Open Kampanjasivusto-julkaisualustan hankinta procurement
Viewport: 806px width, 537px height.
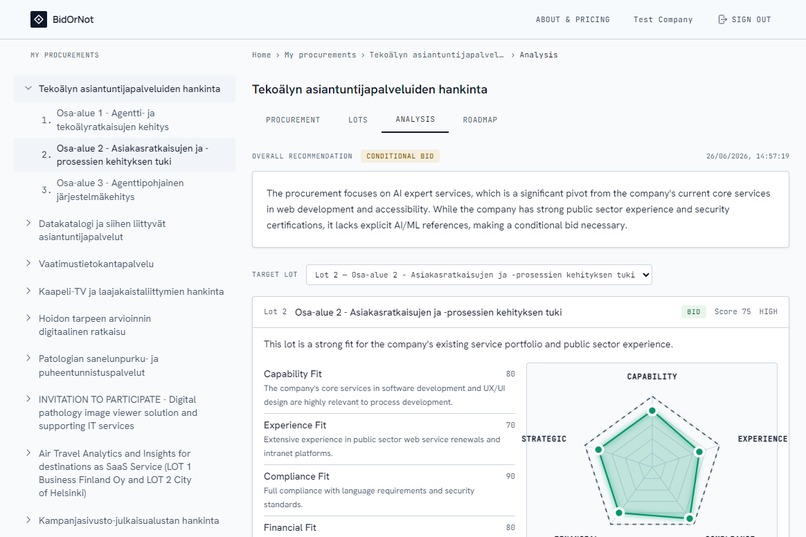129,521
